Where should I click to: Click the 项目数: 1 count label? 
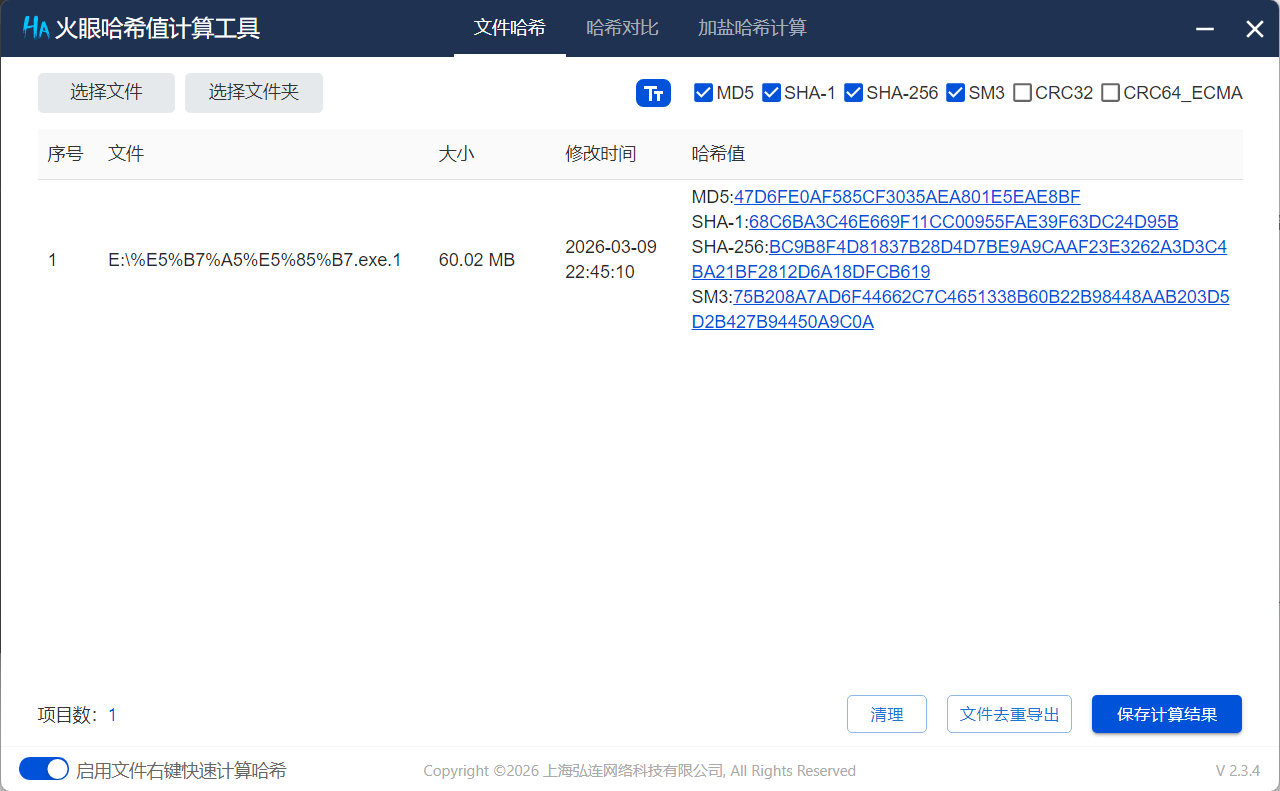(x=78, y=715)
